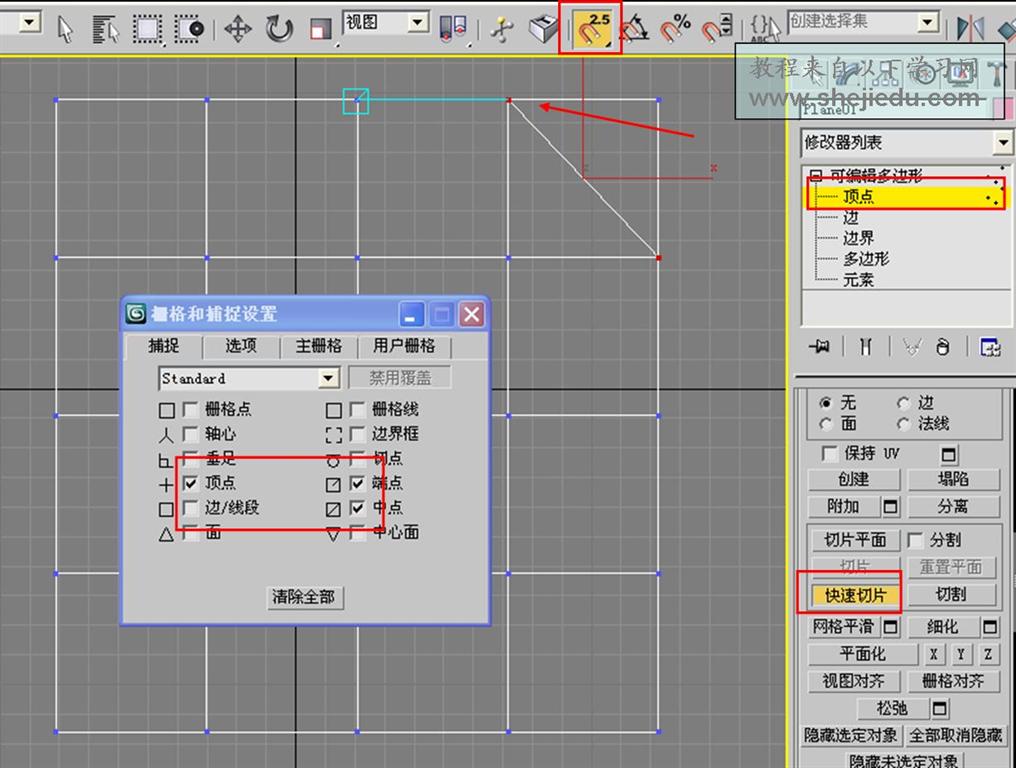Click the Select Object arrow tool
The width and height of the screenshot is (1016, 768).
click(x=66, y=28)
